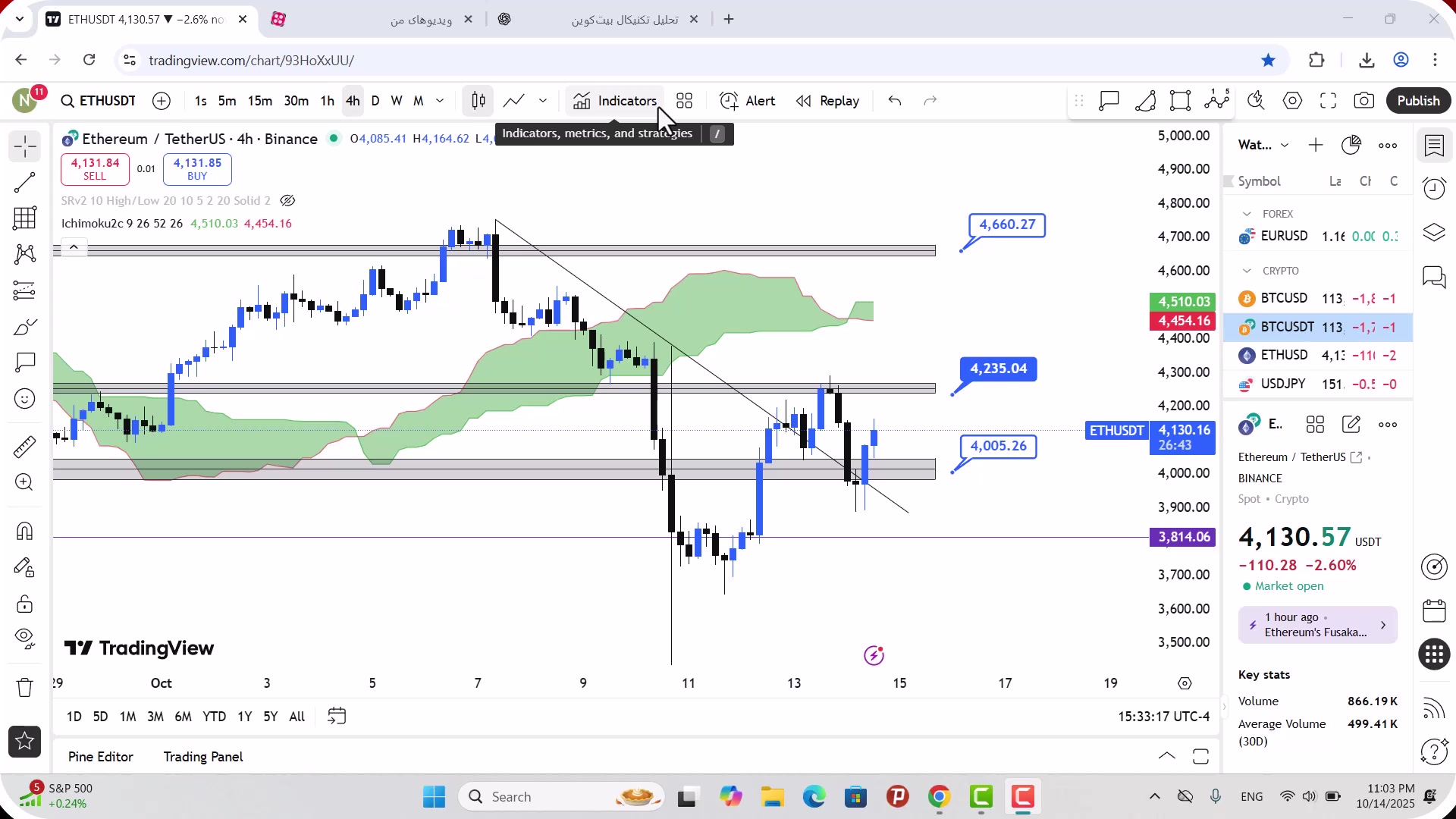Collapse the CRYPTO watchlist section
The height and width of the screenshot is (819, 1456).
pos(1247,271)
